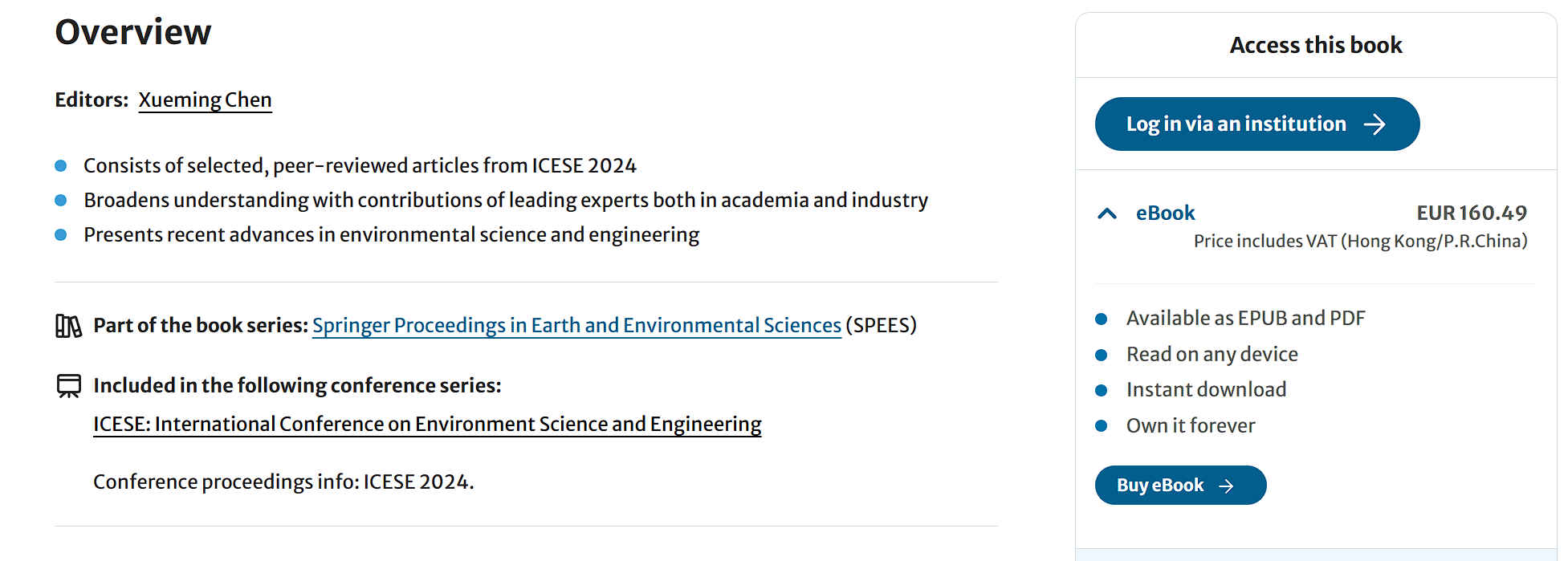Click the arrow on the Buy eBook button
Image resolution: width=1568 pixels, height=561 pixels.
click(x=1226, y=486)
